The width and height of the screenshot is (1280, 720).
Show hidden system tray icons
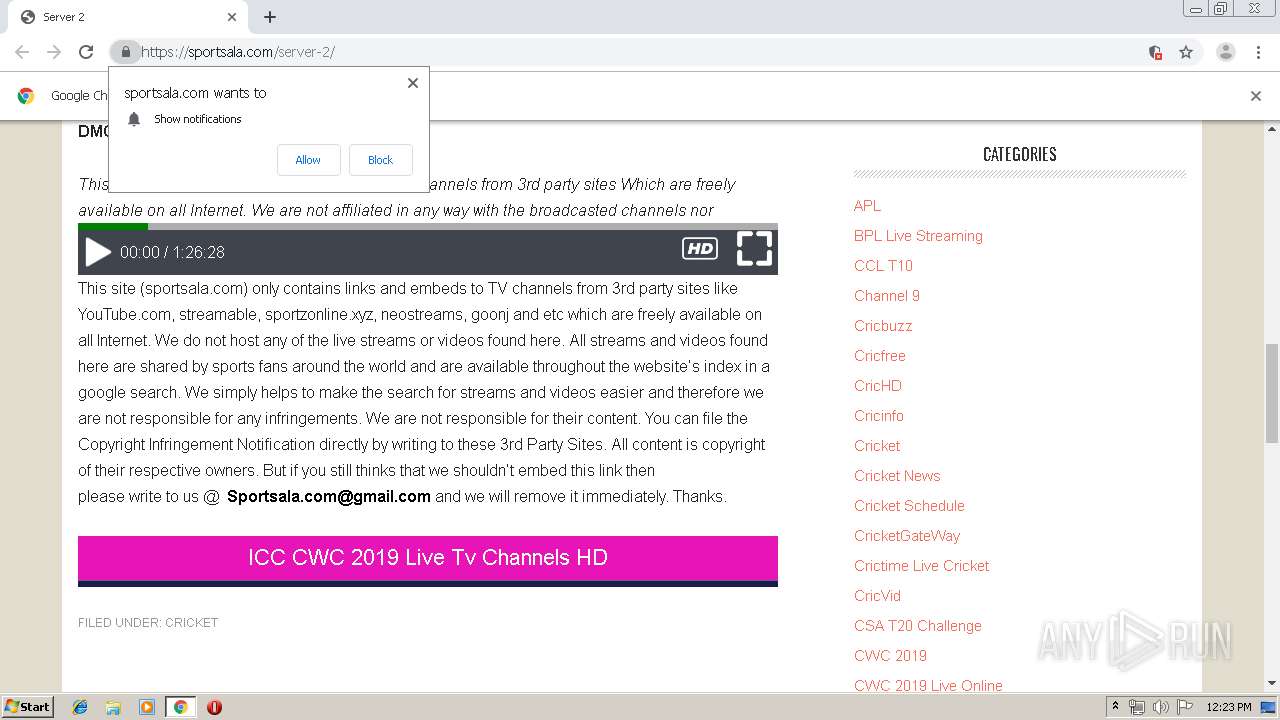tap(1115, 706)
